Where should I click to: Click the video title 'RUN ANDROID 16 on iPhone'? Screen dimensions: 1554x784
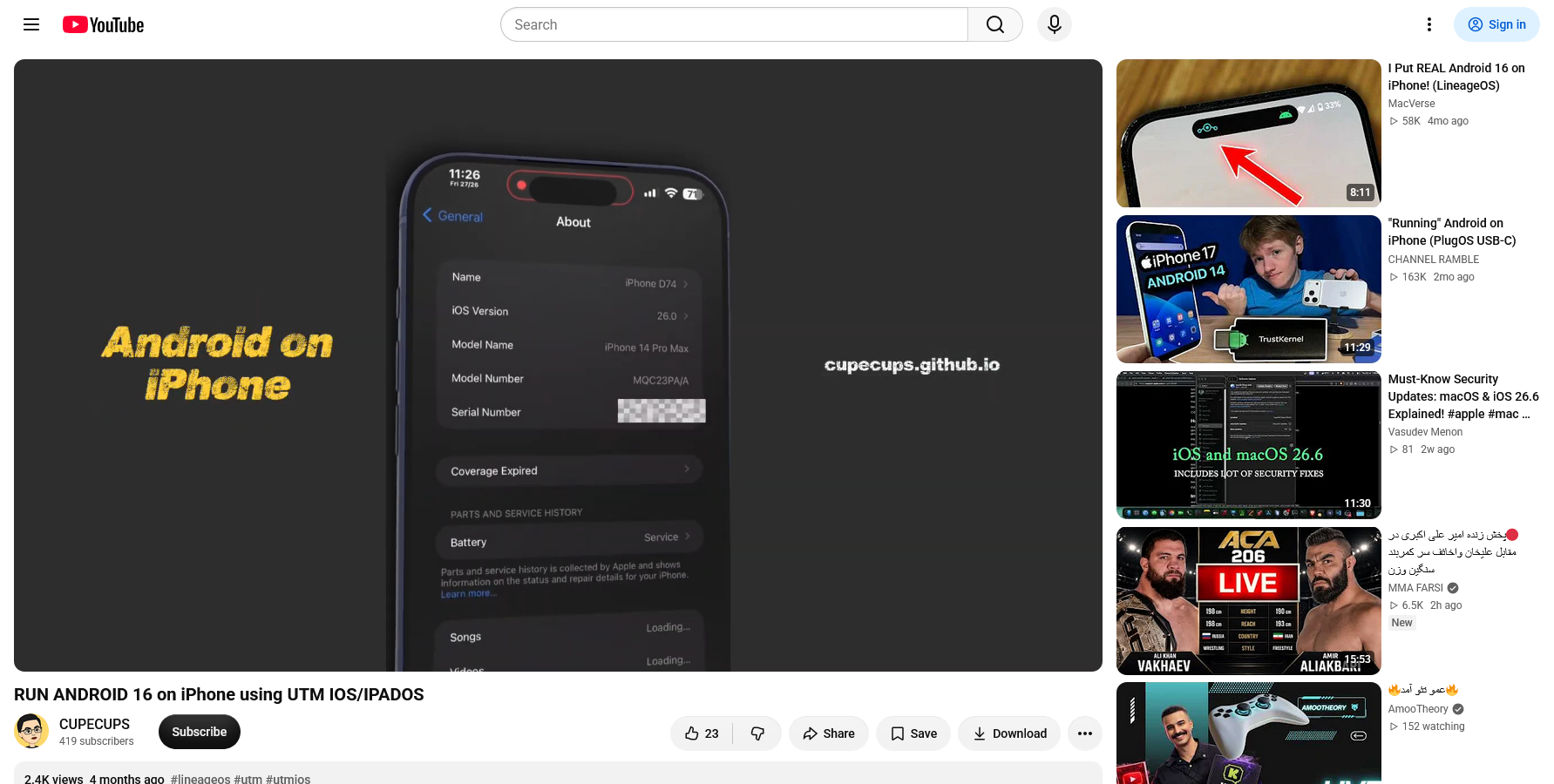[219, 694]
